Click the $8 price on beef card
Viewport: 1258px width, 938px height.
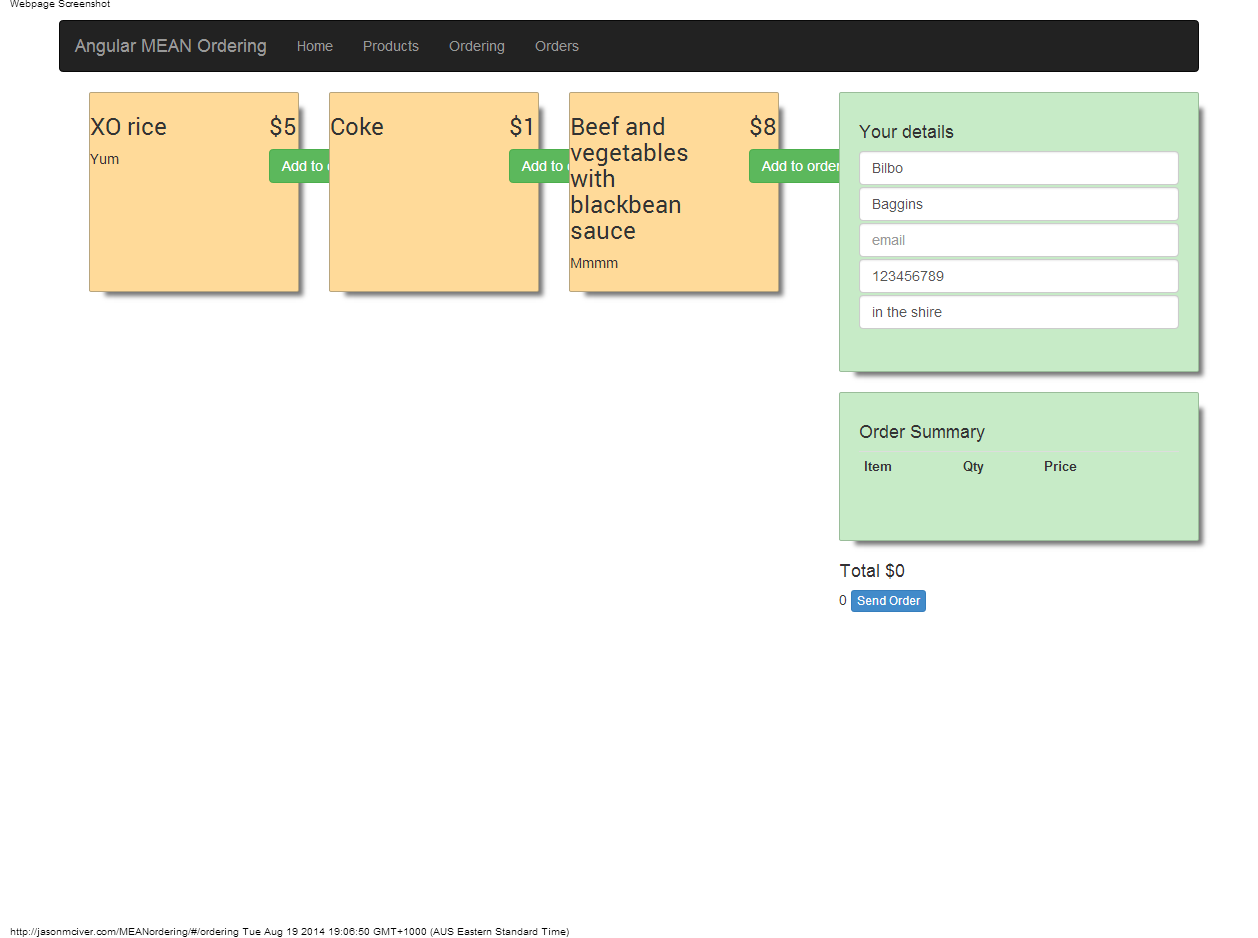[762, 127]
